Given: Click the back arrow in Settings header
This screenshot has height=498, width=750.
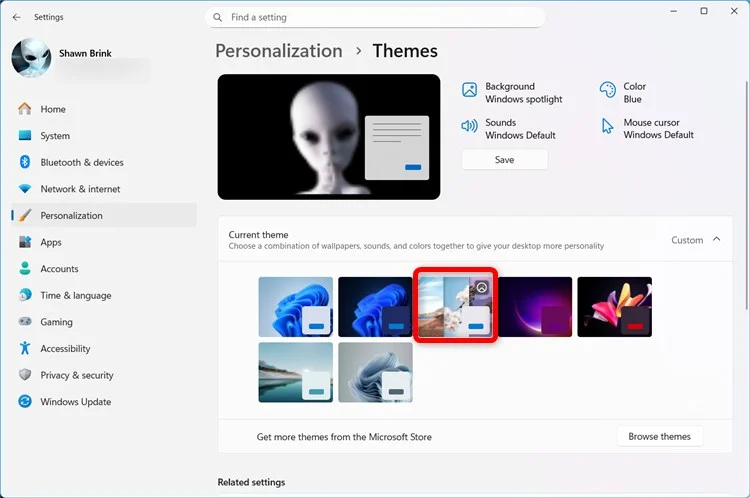Looking at the screenshot, I should 17,17.
